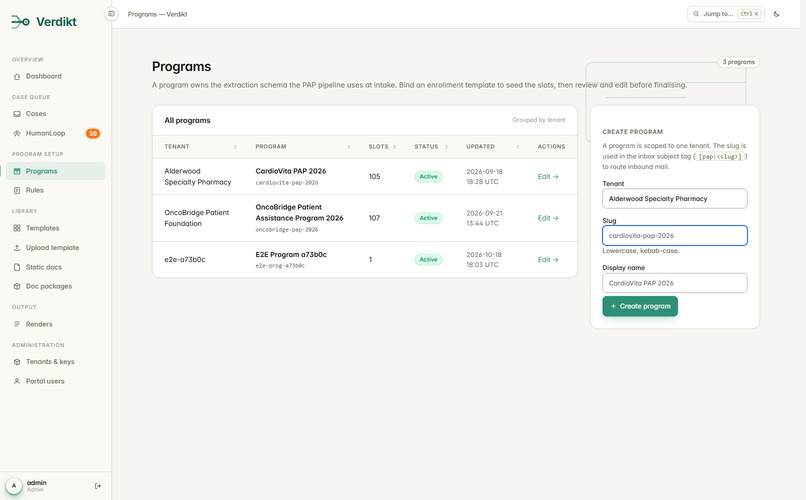
Task: Log out using the sign-out icon
Action: pos(98,486)
